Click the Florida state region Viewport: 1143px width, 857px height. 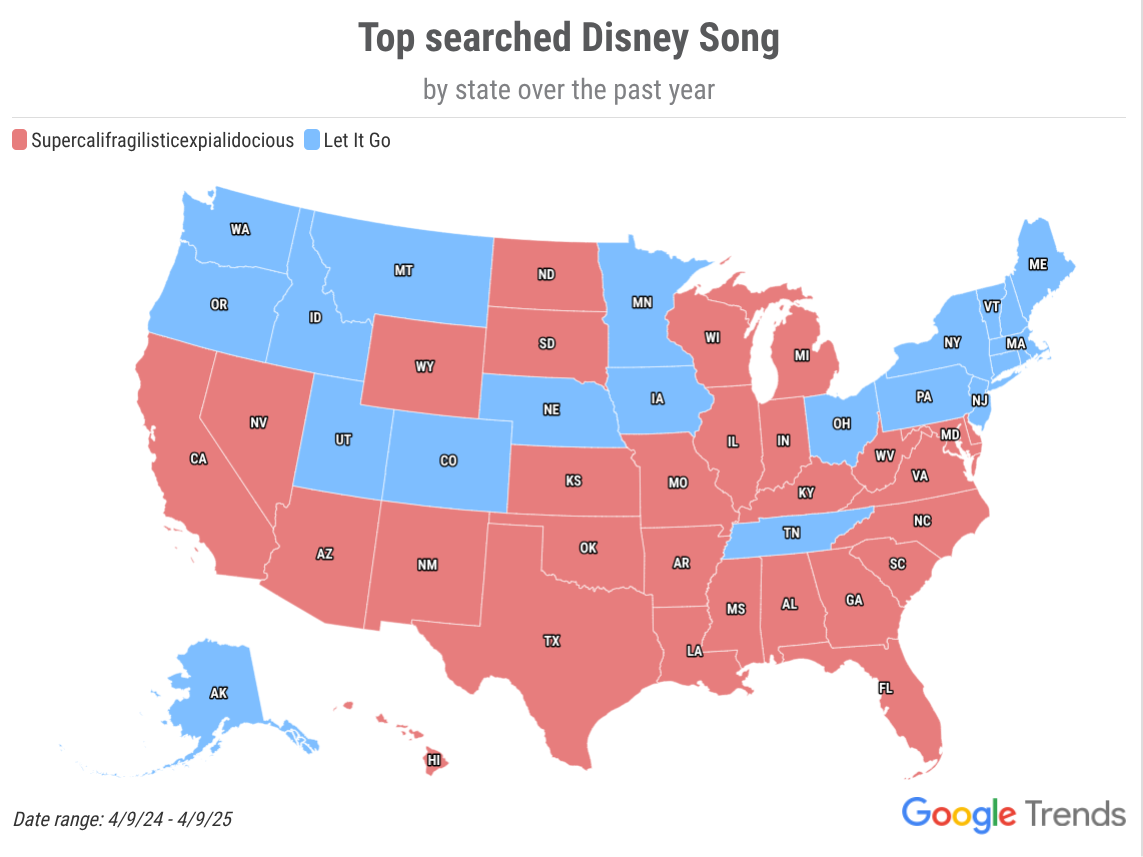pos(886,688)
